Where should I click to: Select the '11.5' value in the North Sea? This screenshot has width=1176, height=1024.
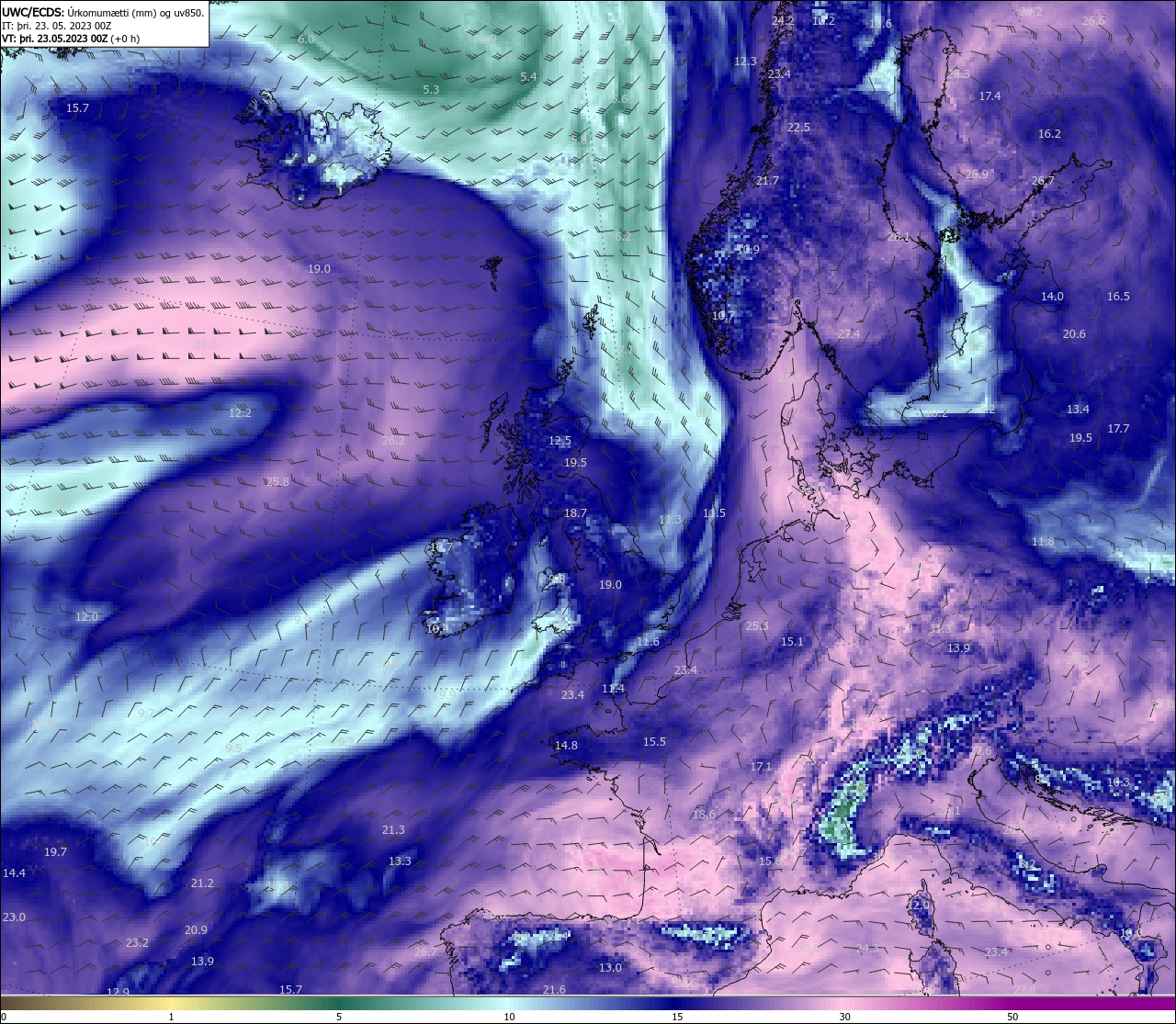714,513
